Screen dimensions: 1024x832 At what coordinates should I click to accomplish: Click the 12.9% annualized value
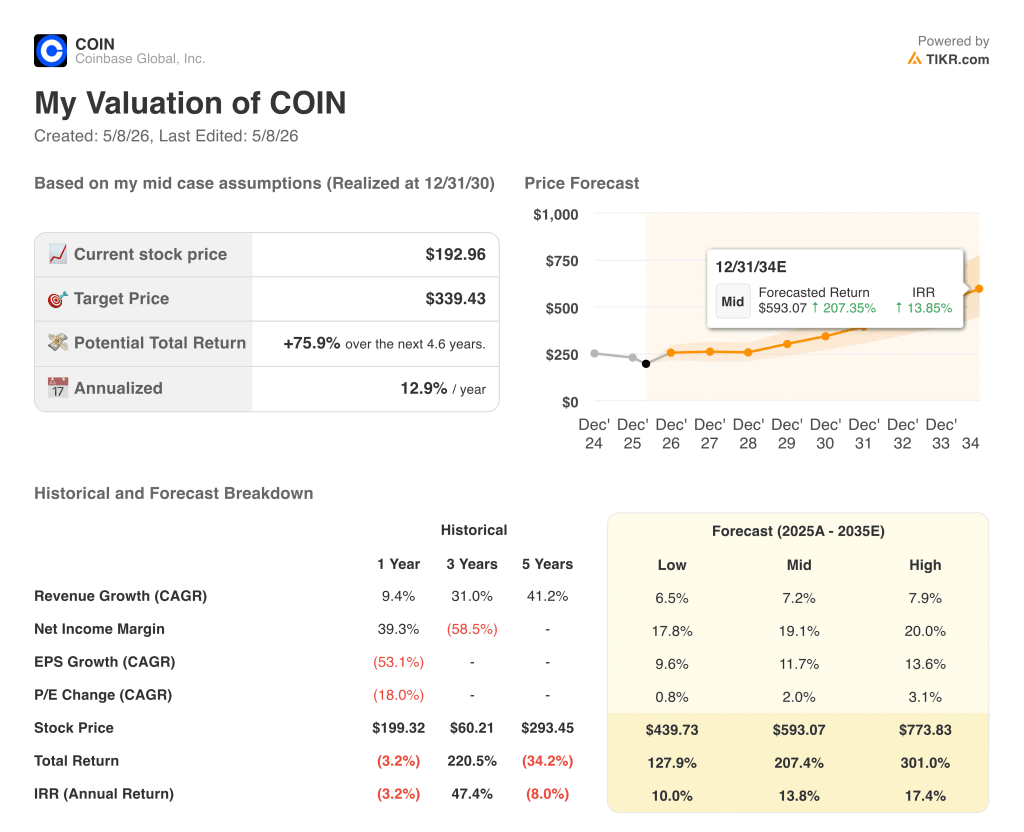tap(423, 388)
